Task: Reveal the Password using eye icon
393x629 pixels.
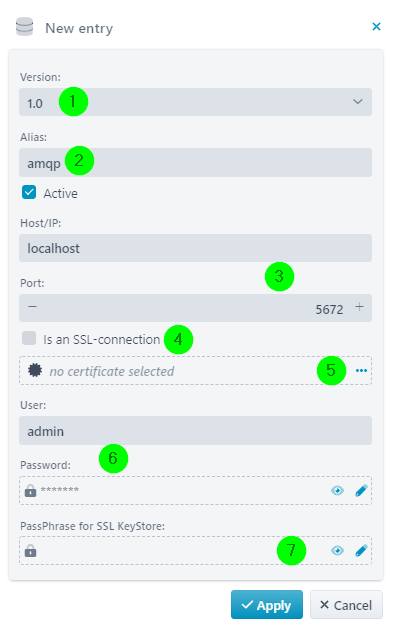Action: [337, 490]
